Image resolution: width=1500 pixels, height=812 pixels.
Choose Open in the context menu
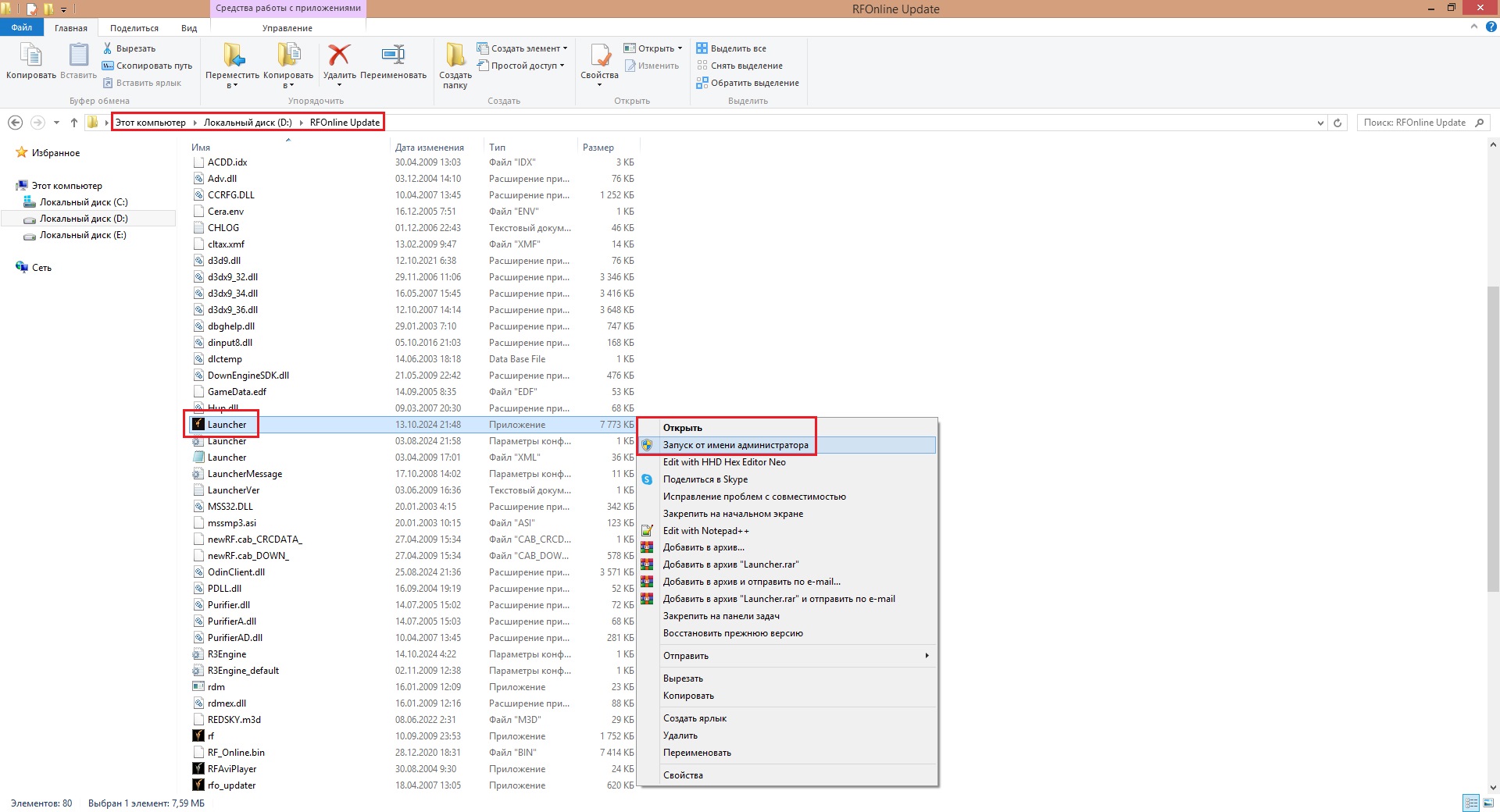pyautogui.click(x=683, y=428)
